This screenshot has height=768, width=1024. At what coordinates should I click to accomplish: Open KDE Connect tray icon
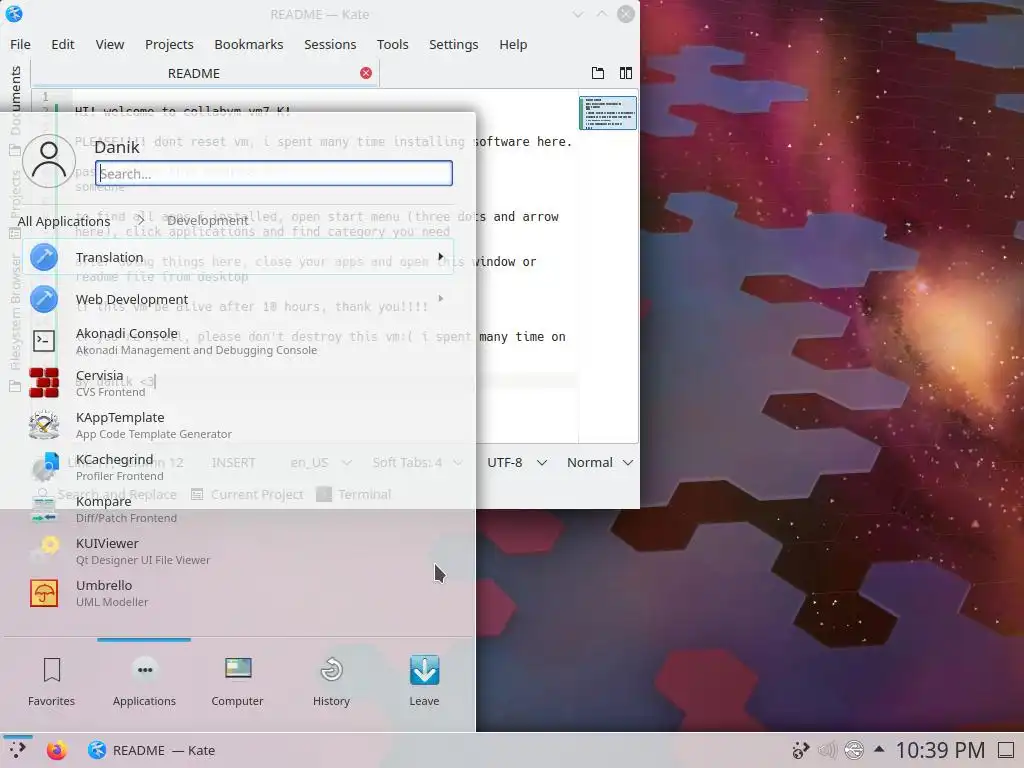point(800,750)
